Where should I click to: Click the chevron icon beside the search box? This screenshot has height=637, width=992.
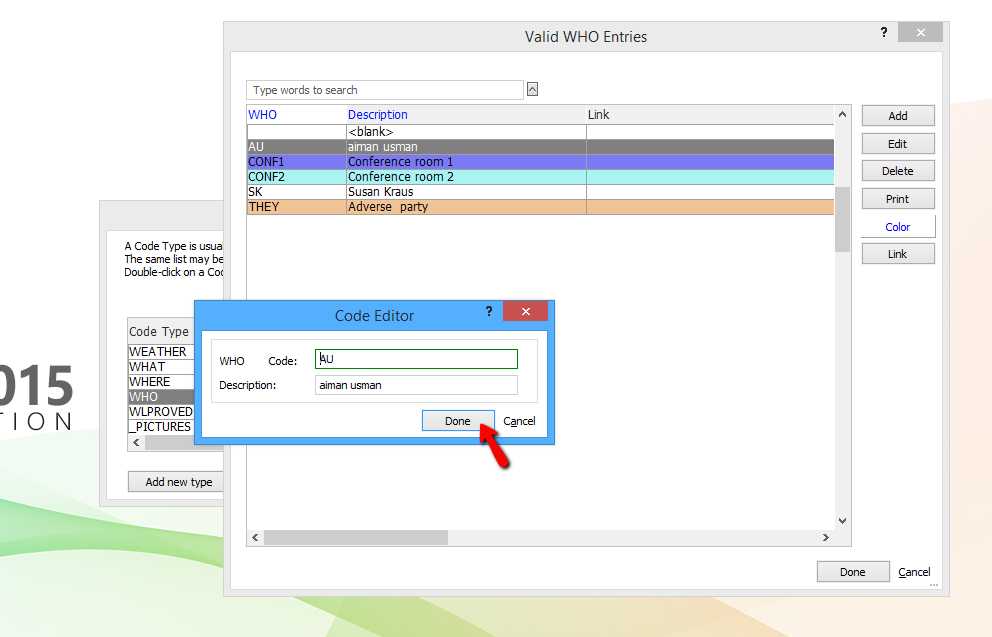pyautogui.click(x=532, y=89)
